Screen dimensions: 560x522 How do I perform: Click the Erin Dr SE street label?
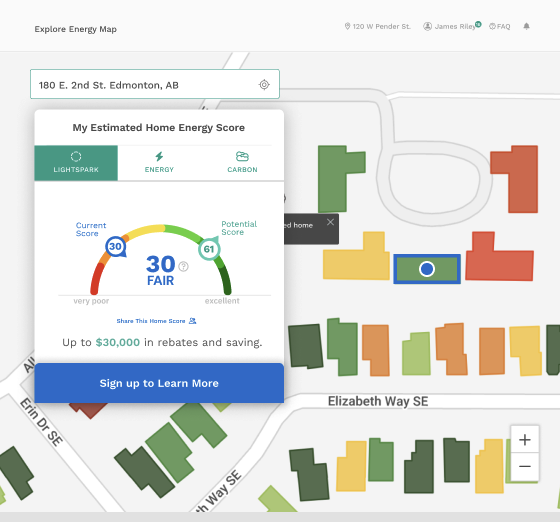tap(41, 422)
